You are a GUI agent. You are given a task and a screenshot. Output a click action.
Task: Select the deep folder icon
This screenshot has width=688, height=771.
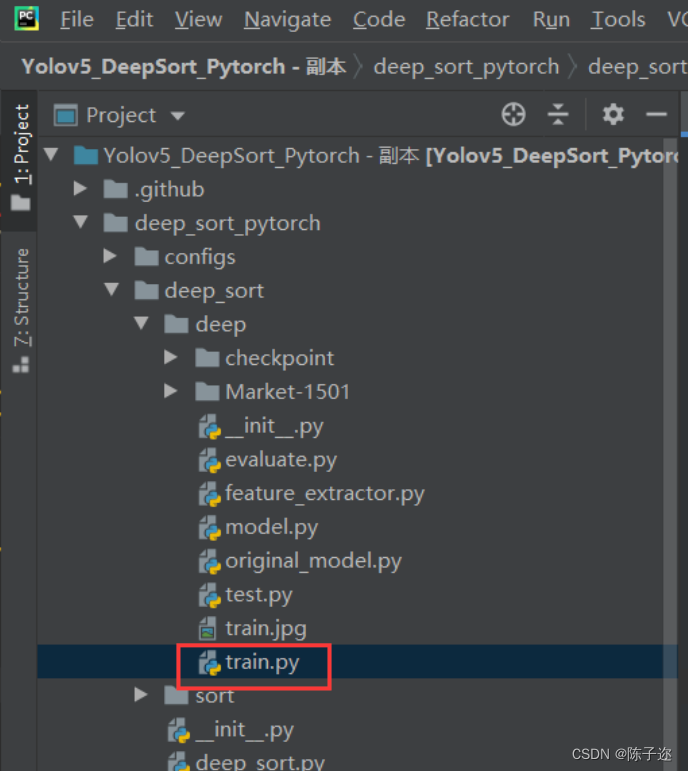click(176, 325)
